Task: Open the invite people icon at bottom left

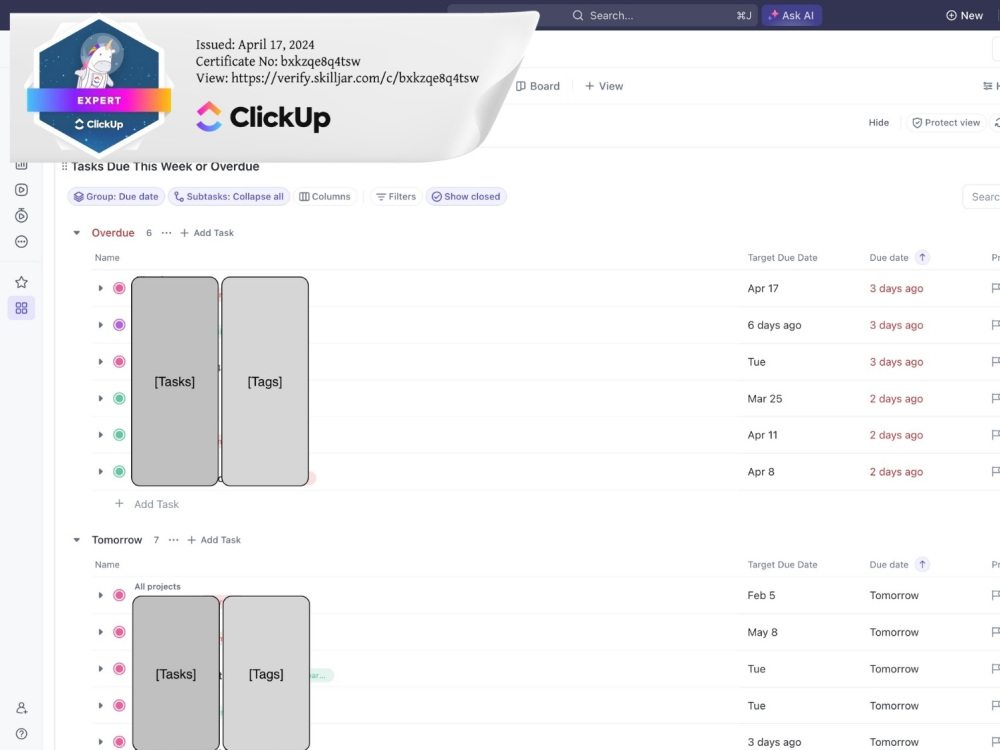Action: (21, 707)
